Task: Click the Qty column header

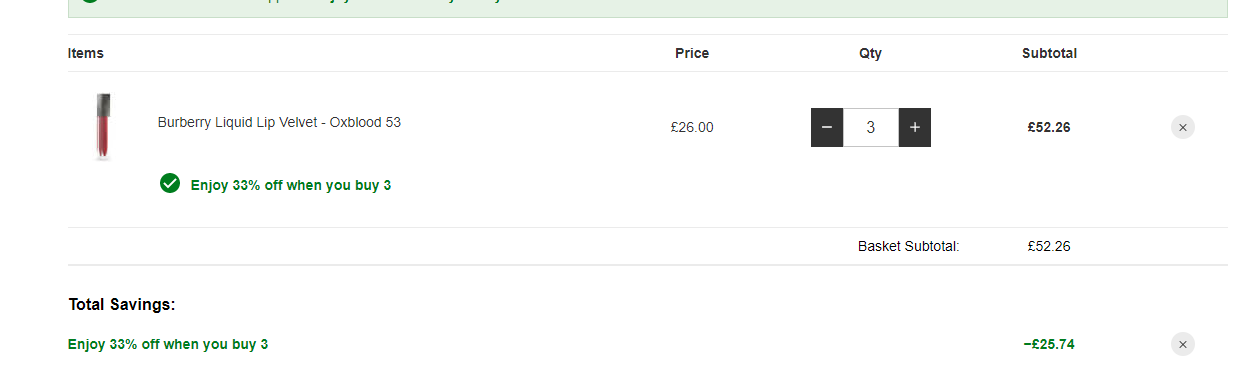Action: [x=870, y=53]
